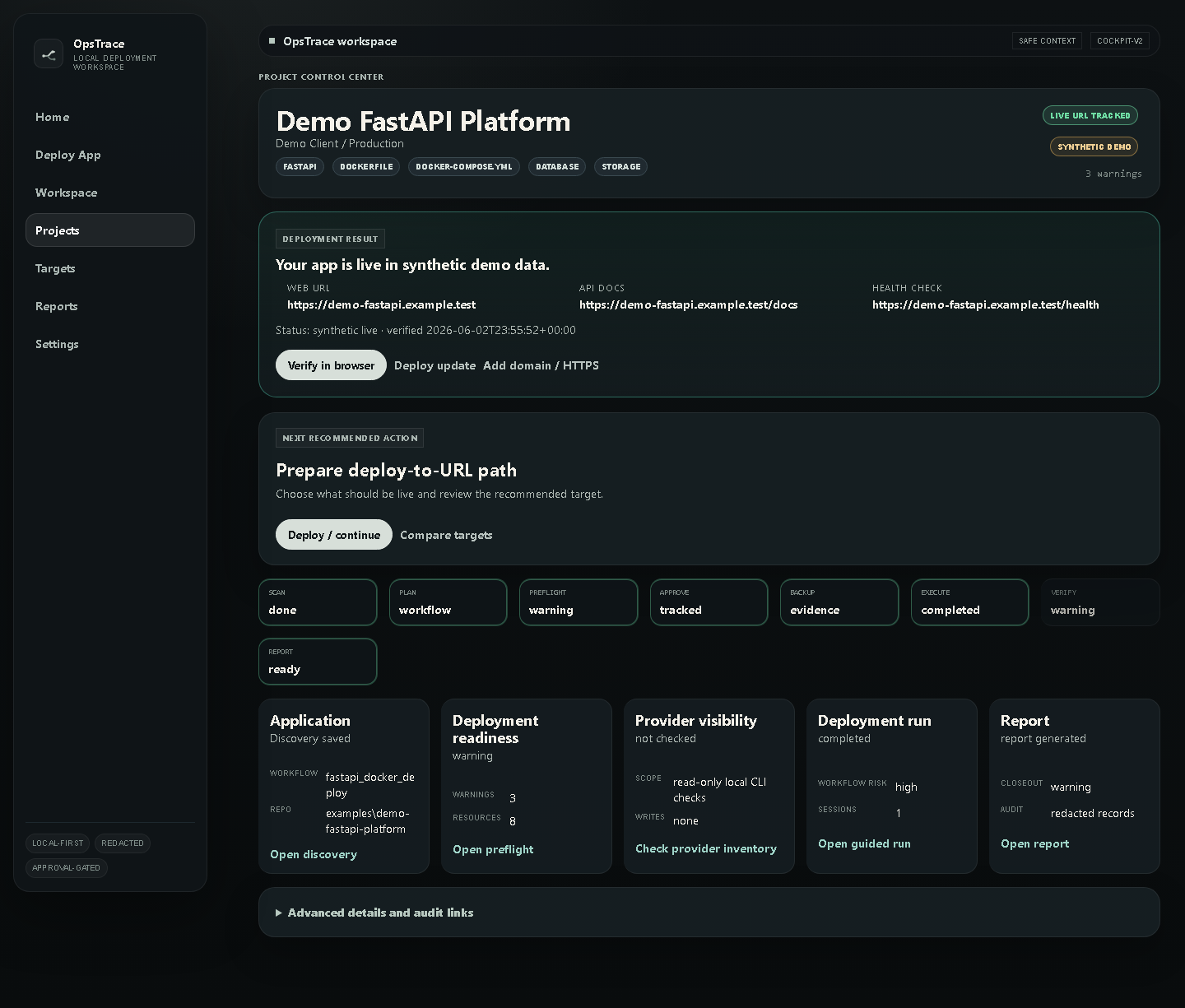Click the LIVE URL TRACKED badge

click(1090, 116)
